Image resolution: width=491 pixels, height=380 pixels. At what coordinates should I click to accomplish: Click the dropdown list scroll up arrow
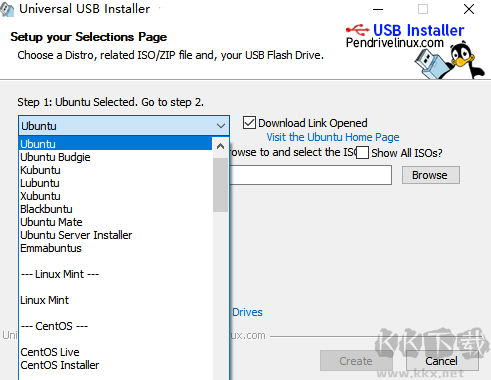(220, 146)
